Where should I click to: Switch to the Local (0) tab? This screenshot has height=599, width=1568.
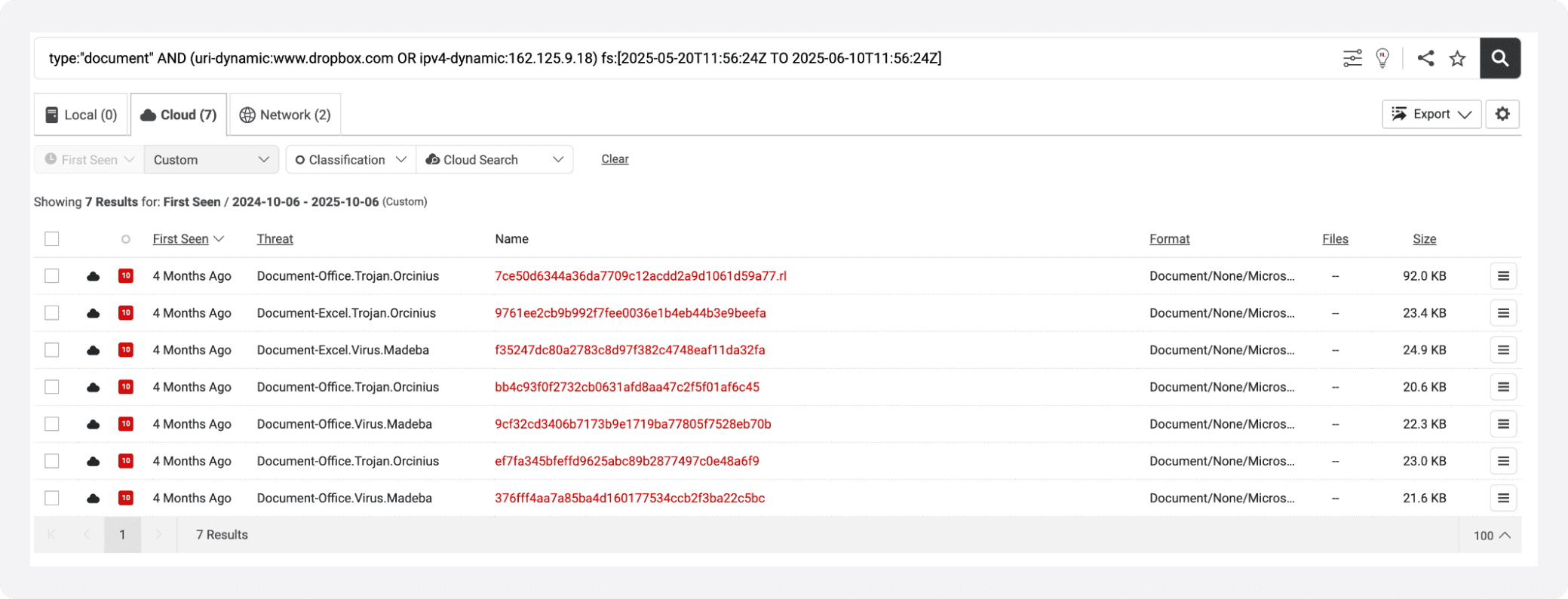(x=81, y=115)
